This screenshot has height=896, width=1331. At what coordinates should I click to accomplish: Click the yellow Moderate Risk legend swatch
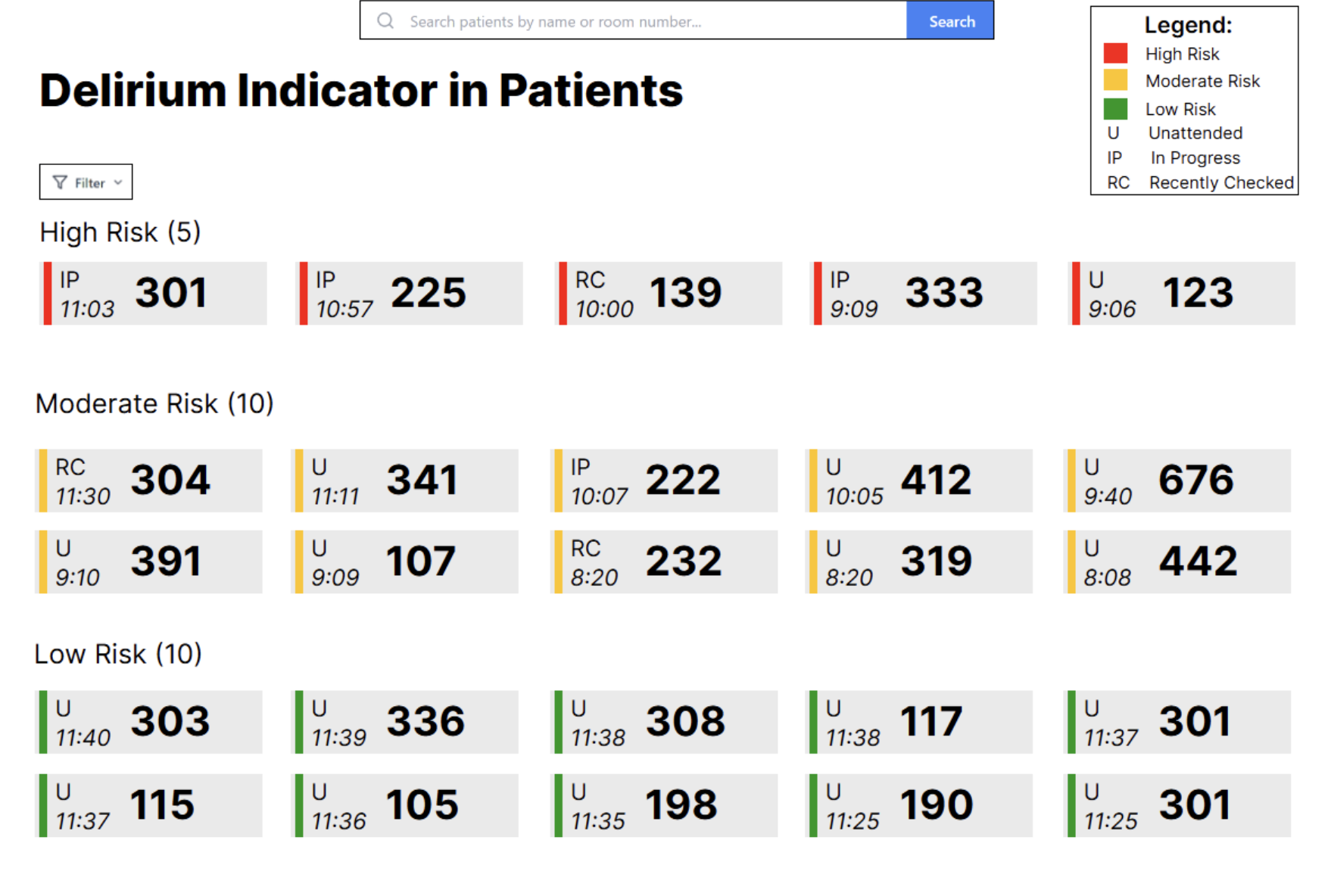(1115, 80)
